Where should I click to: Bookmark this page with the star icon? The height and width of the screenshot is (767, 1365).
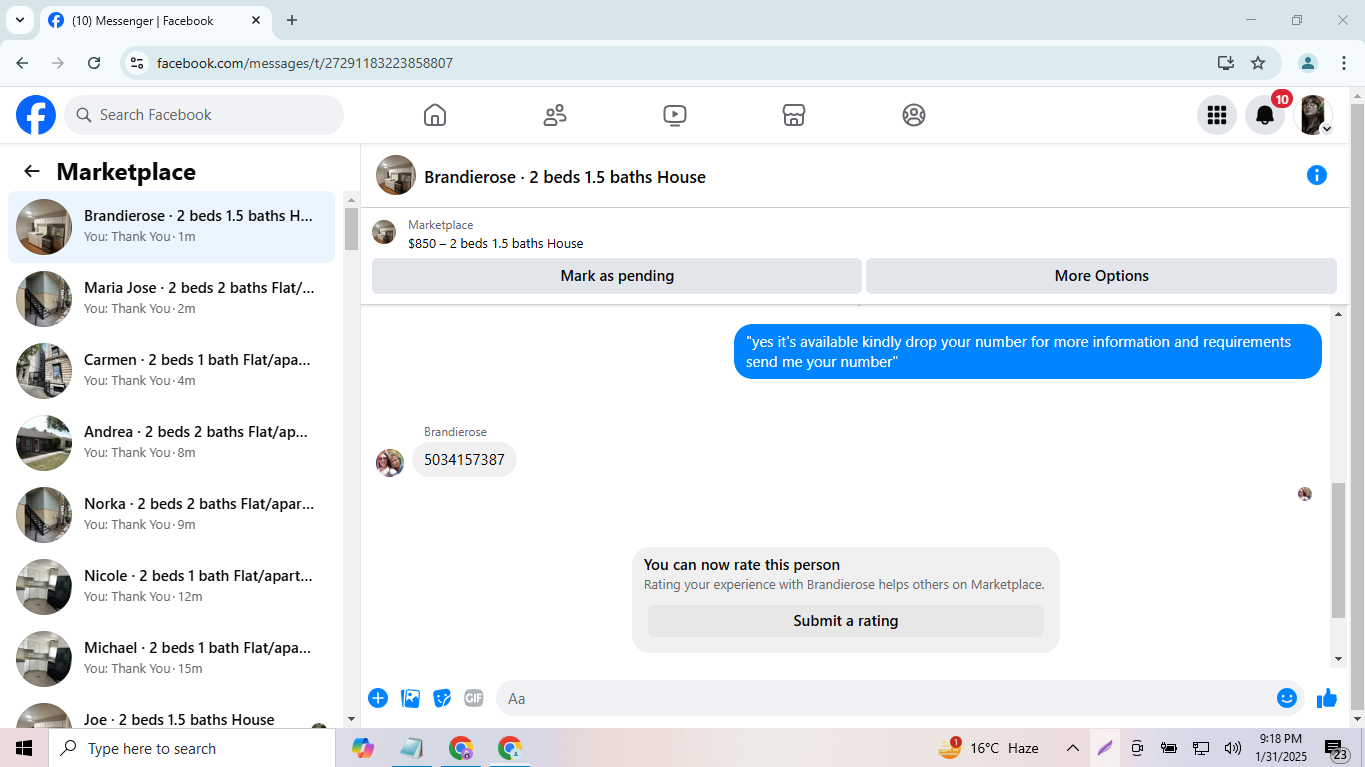tap(1258, 63)
